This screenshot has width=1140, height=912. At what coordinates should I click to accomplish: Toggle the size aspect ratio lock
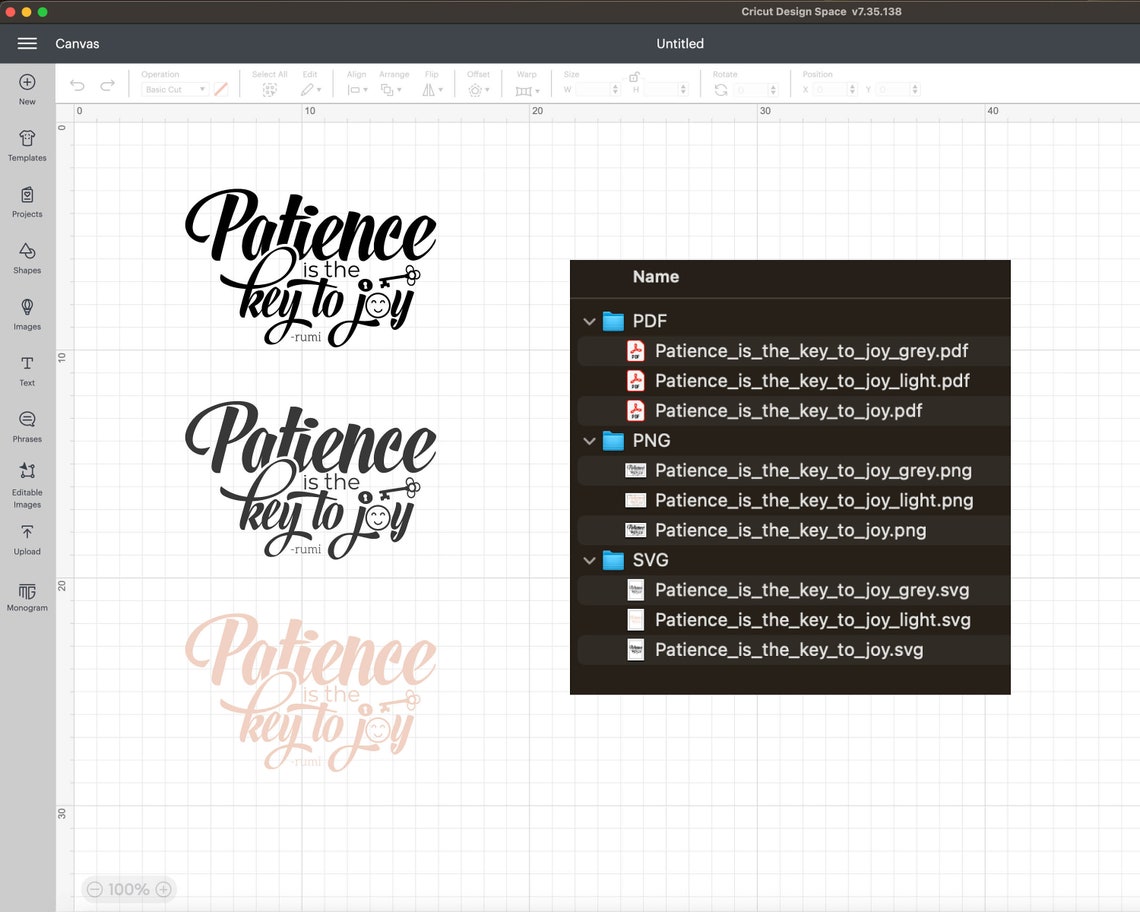tap(634, 76)
